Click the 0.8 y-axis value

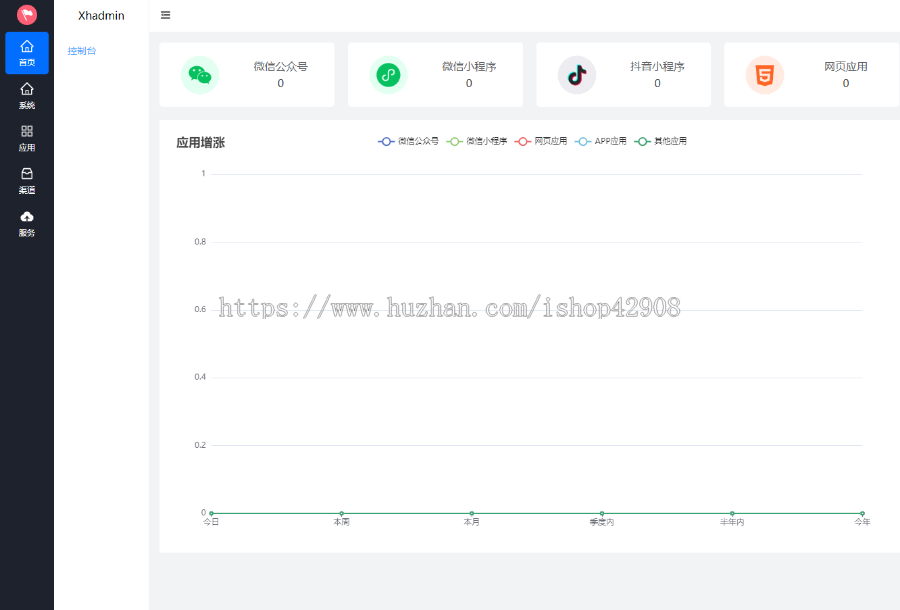point(200,242)
